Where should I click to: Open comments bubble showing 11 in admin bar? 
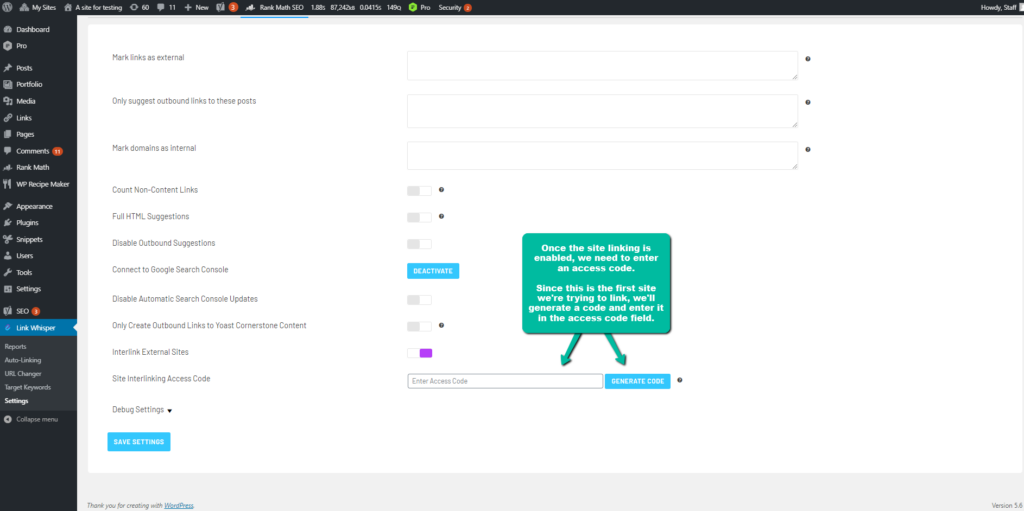click(167, 7)
